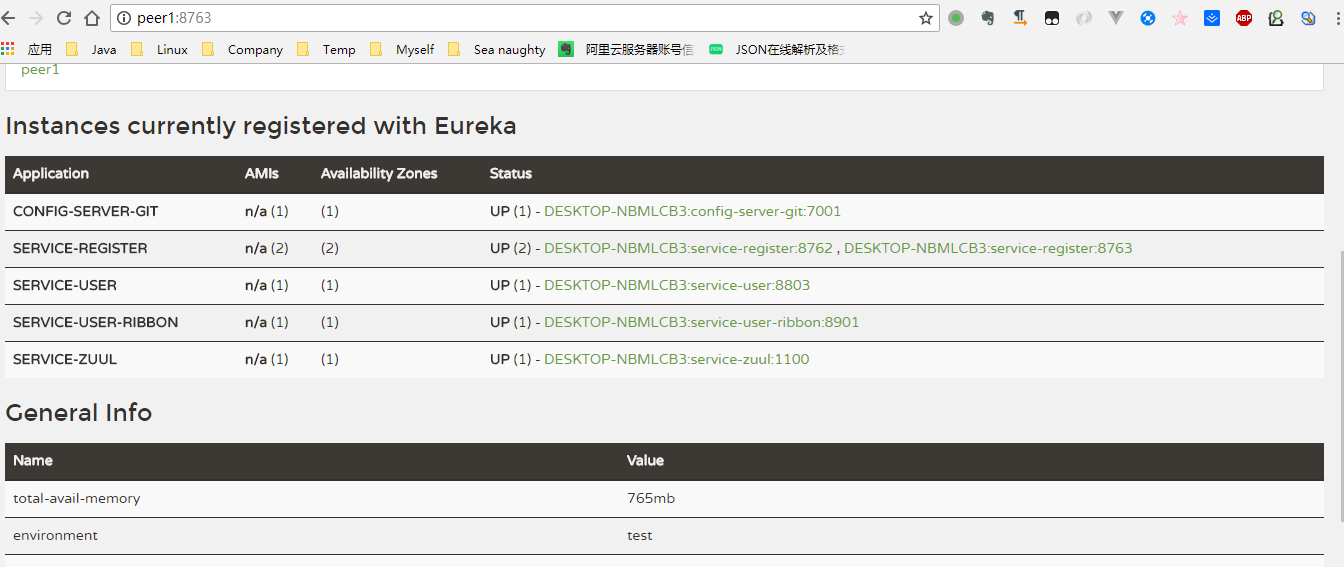
Task: Click the Vue devtools extension icon
Action: pyautogui.click(x=1116, y=18)
